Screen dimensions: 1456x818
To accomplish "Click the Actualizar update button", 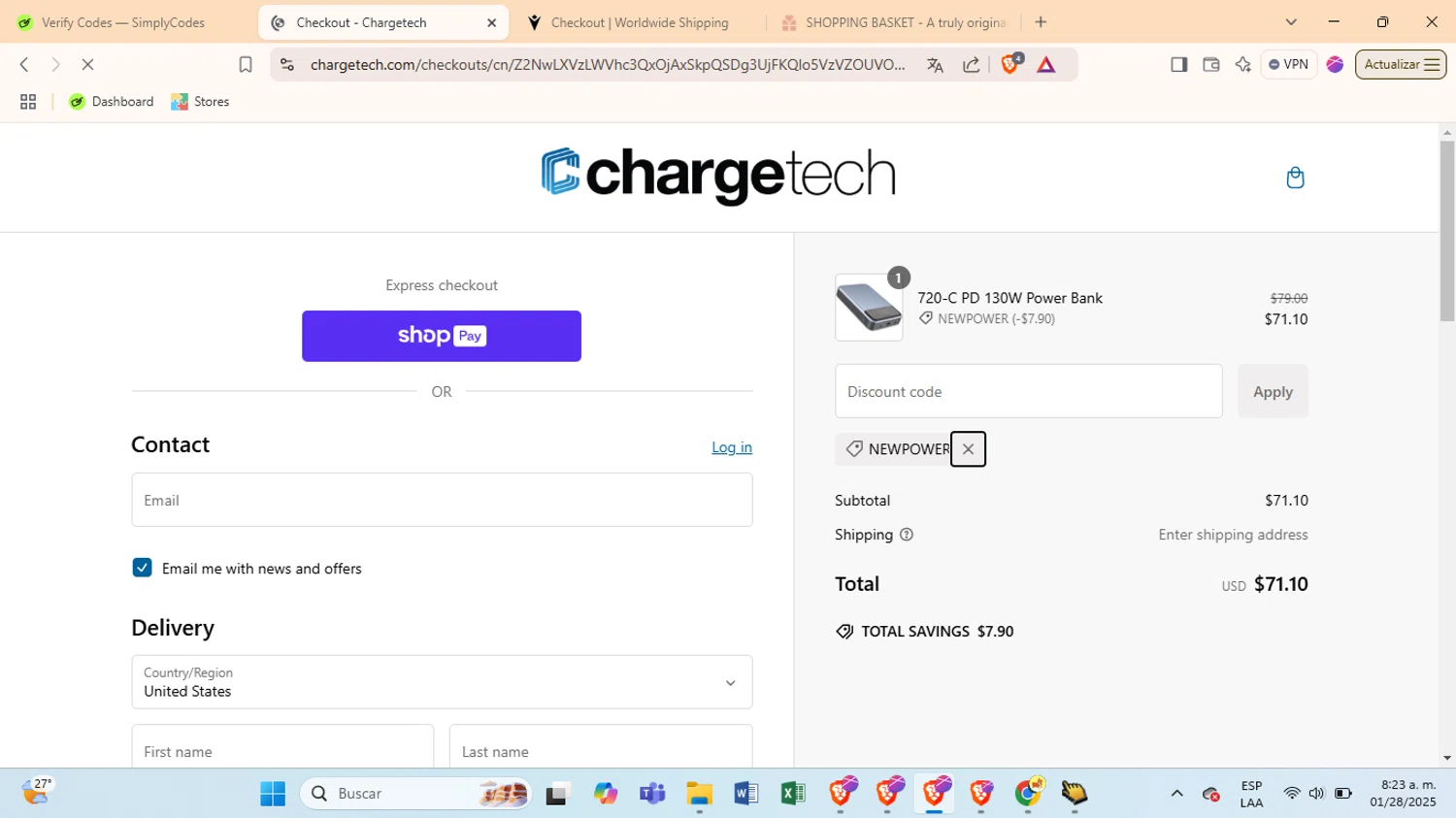I will click(1401, 65).
